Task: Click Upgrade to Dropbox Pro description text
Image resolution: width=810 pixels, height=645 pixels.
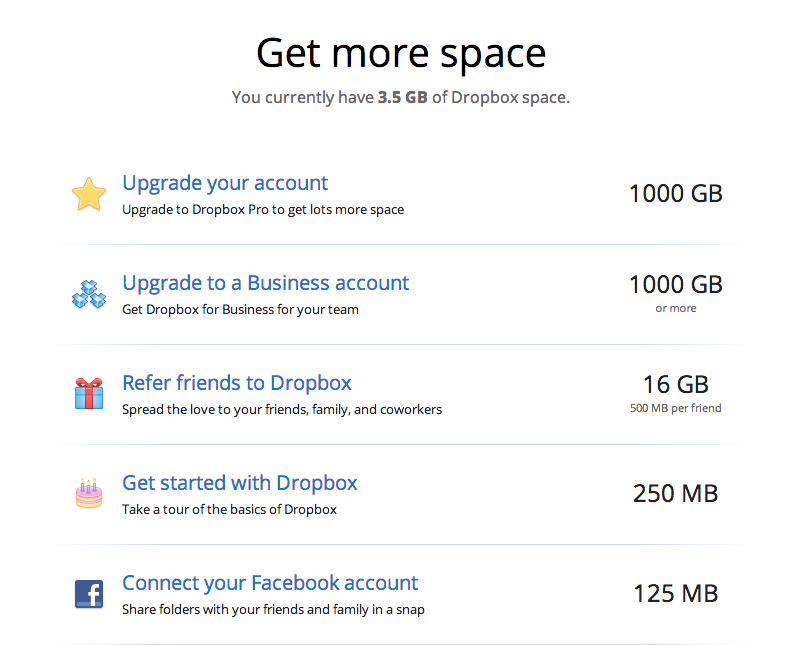Action: pyautogui.click(x=262, y=210)
